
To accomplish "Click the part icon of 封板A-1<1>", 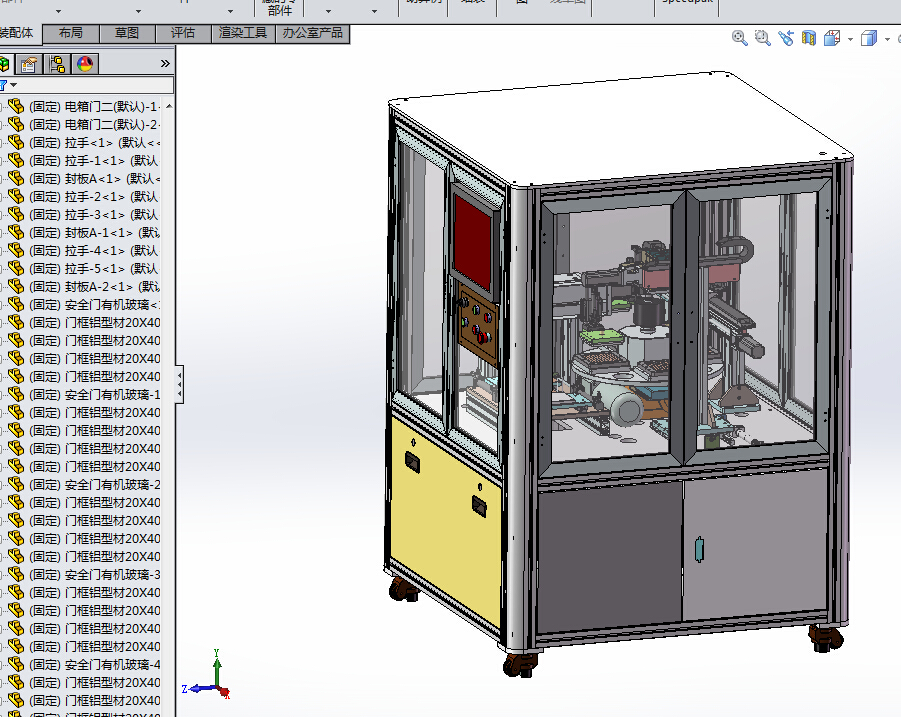I will tap(16, 232).
